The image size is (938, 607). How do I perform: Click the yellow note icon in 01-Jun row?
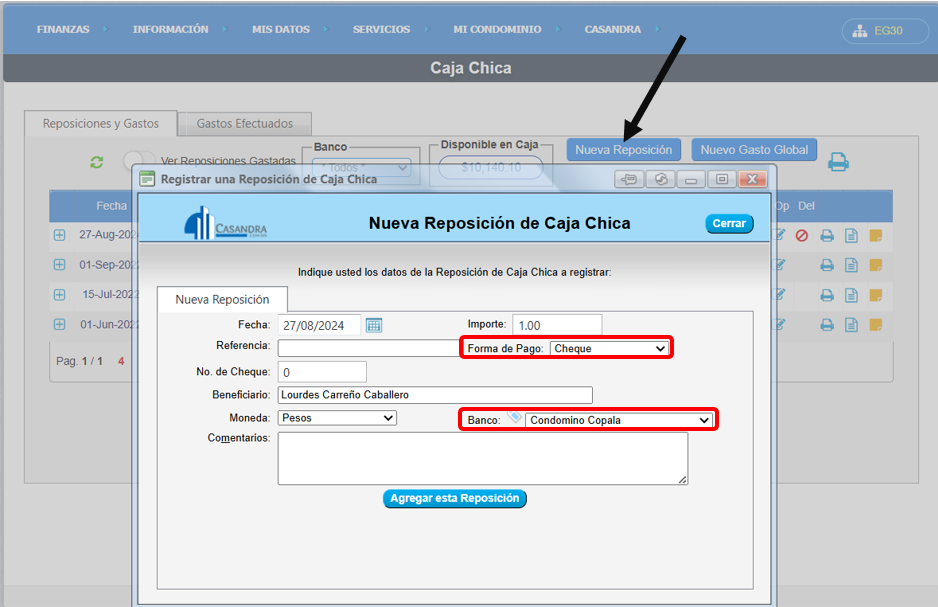tap(876, 325)
